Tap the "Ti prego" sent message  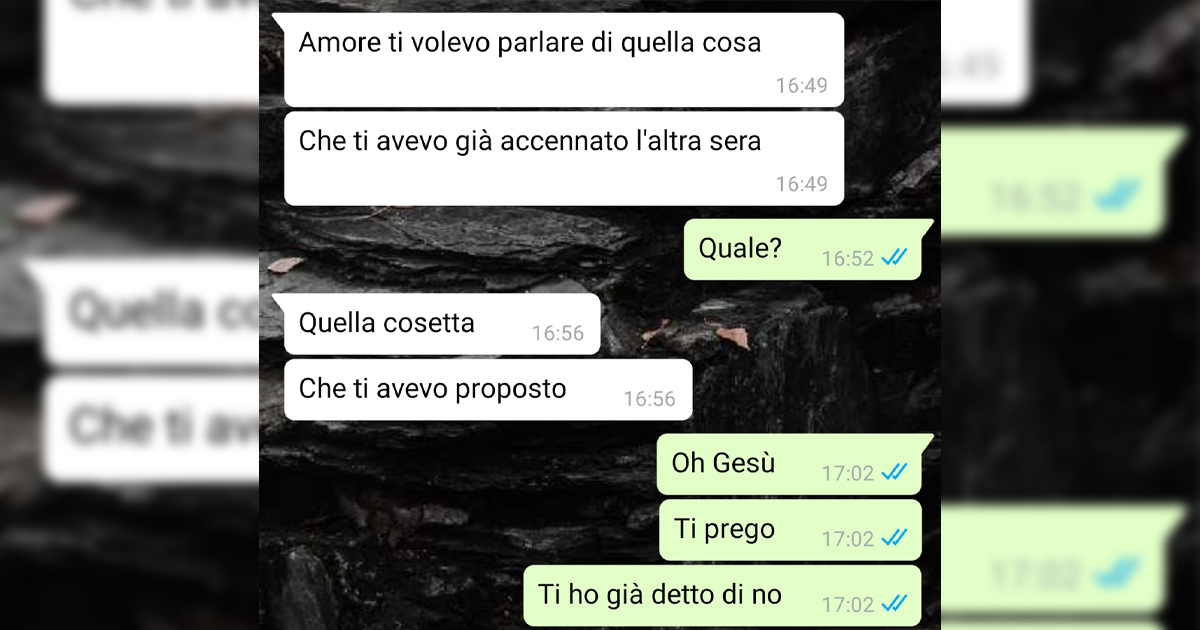(x=790, y=530)
